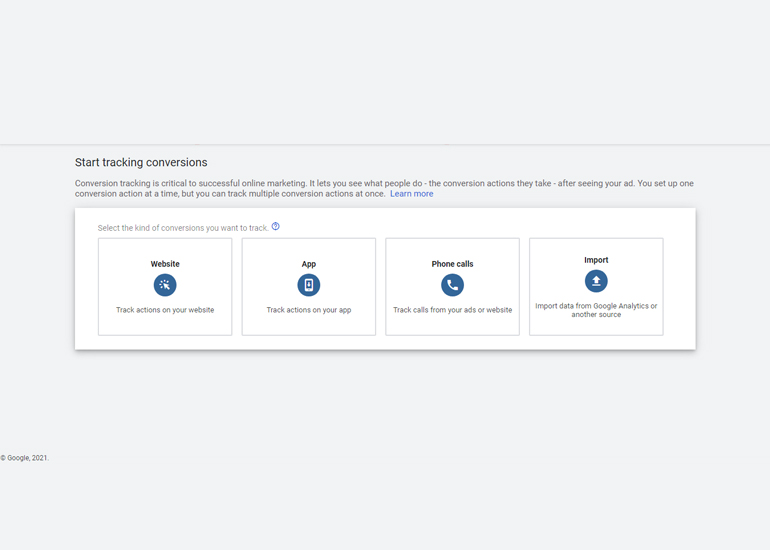Click the "Phone calls" card title
This screenshot has height=550, width=770.
pyautogui.click(x=452, y=264)
